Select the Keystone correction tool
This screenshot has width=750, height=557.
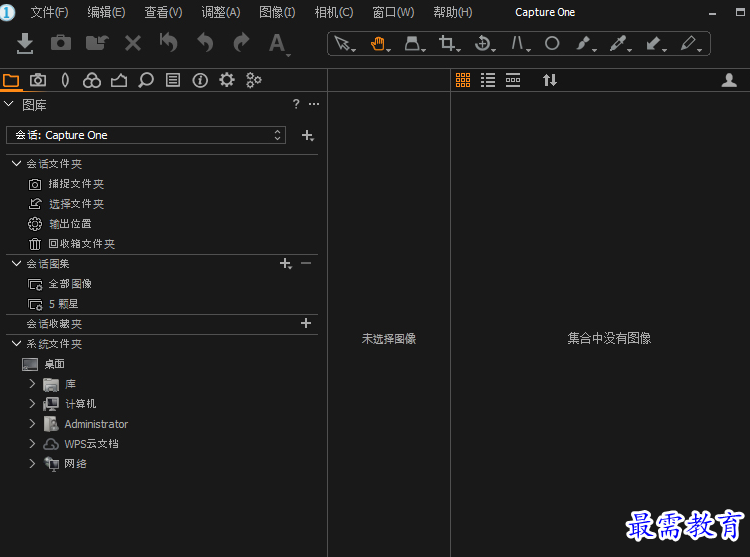[519, 44]
